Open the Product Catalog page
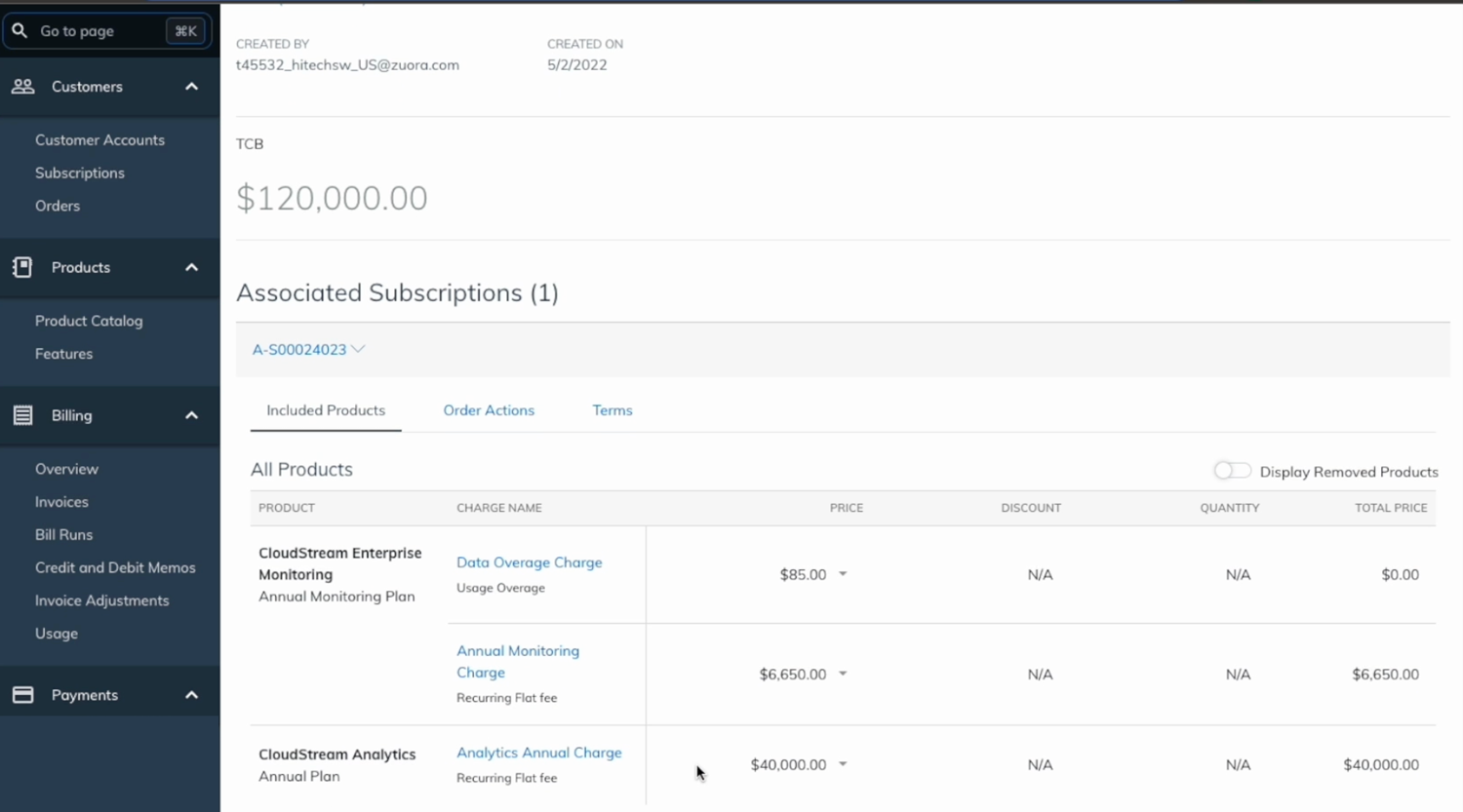Image resolution: width=1463 pixels, height=812 pixels. 89,321
